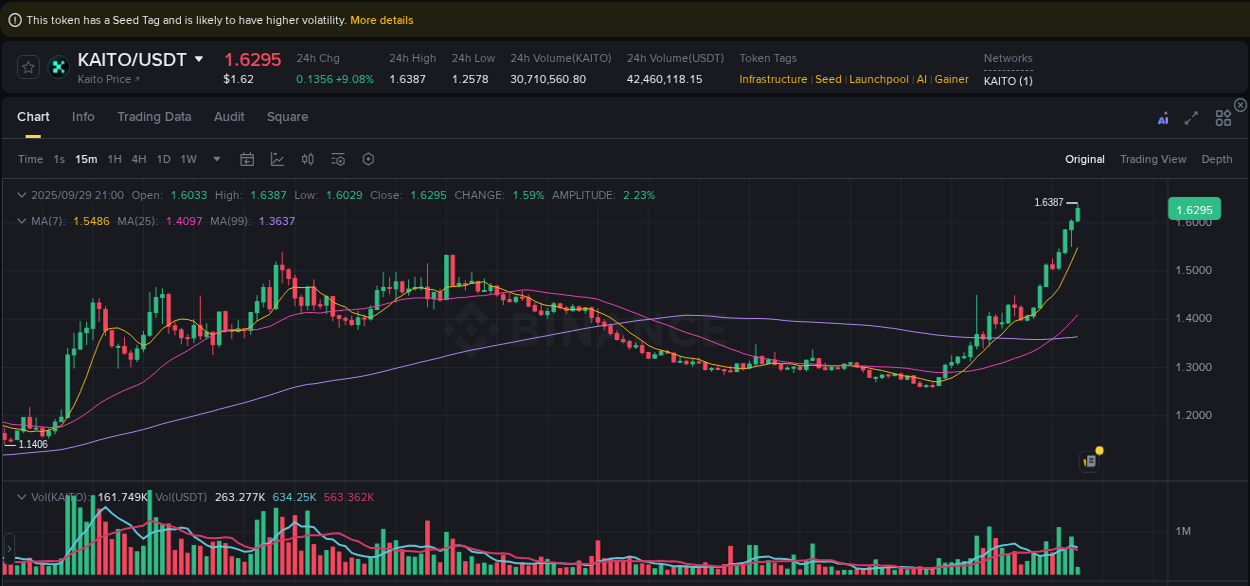Select the line chart style icon
Screen dimensions: 1250x586
(x=277, y=159)
